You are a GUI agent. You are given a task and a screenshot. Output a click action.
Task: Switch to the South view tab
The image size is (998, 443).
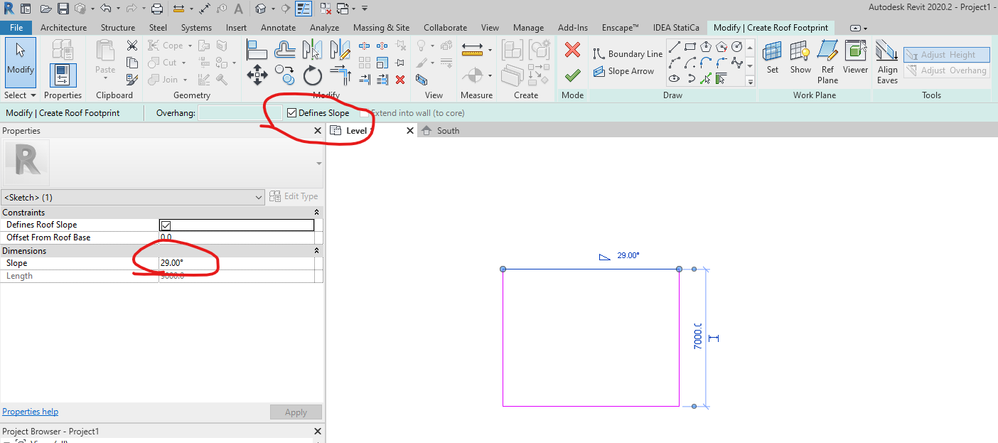pyautogui.click(x=448, y=130)
